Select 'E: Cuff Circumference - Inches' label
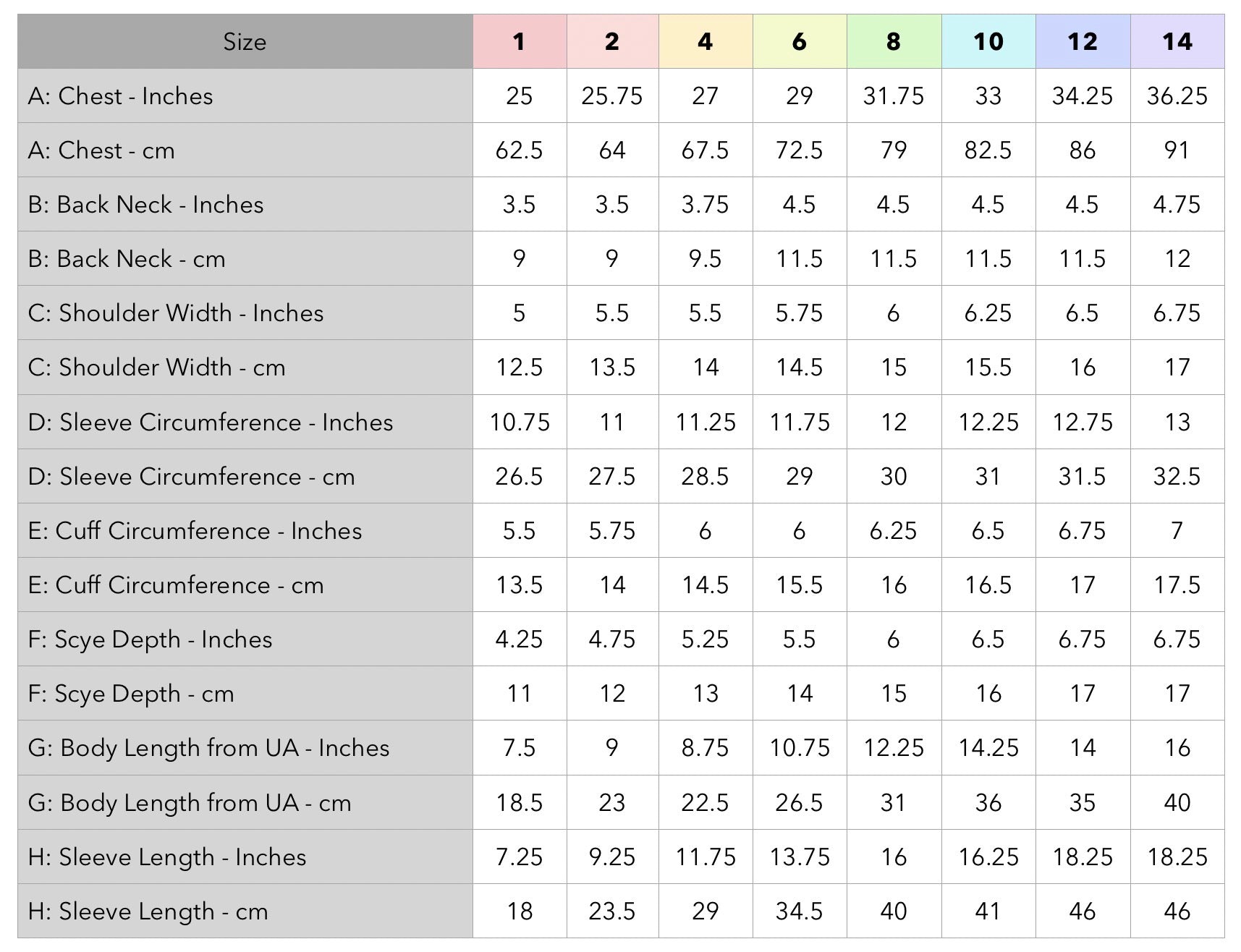Viewport: 1241px width, 952px height. tap(195, 531)
